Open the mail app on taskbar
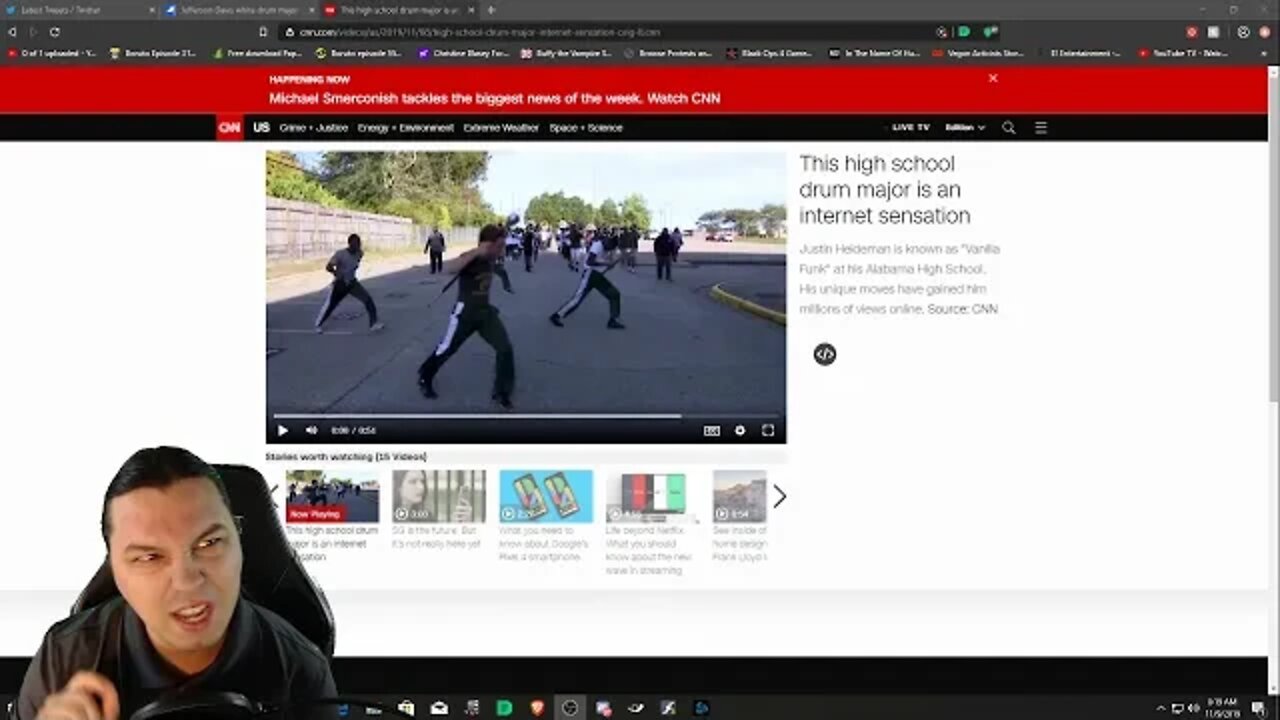The width and height of the screenshot is (1280, 720). coord(439,708)
